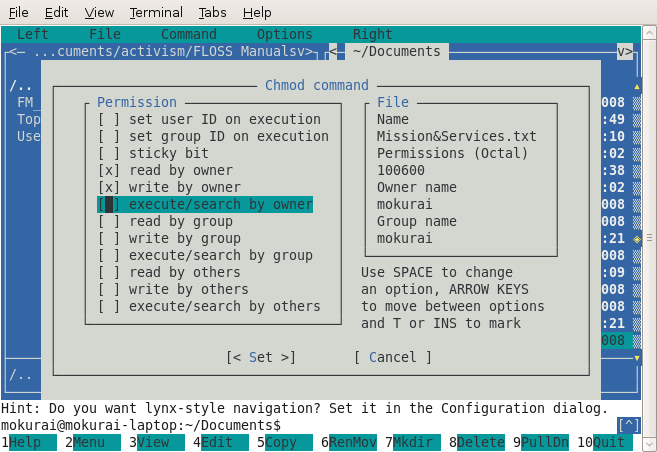Open the View menu
Image resolution: width=657 pixels, height=452 pixels.
pos(99,13)
